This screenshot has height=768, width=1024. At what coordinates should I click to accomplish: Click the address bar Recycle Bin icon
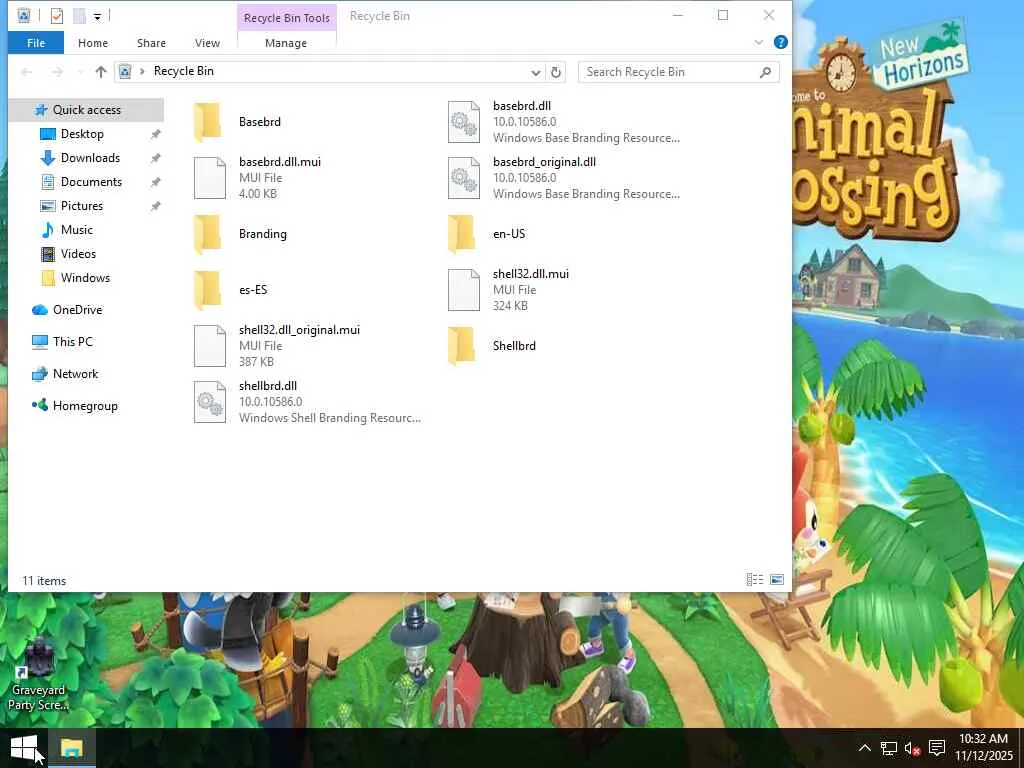[125, 71]
